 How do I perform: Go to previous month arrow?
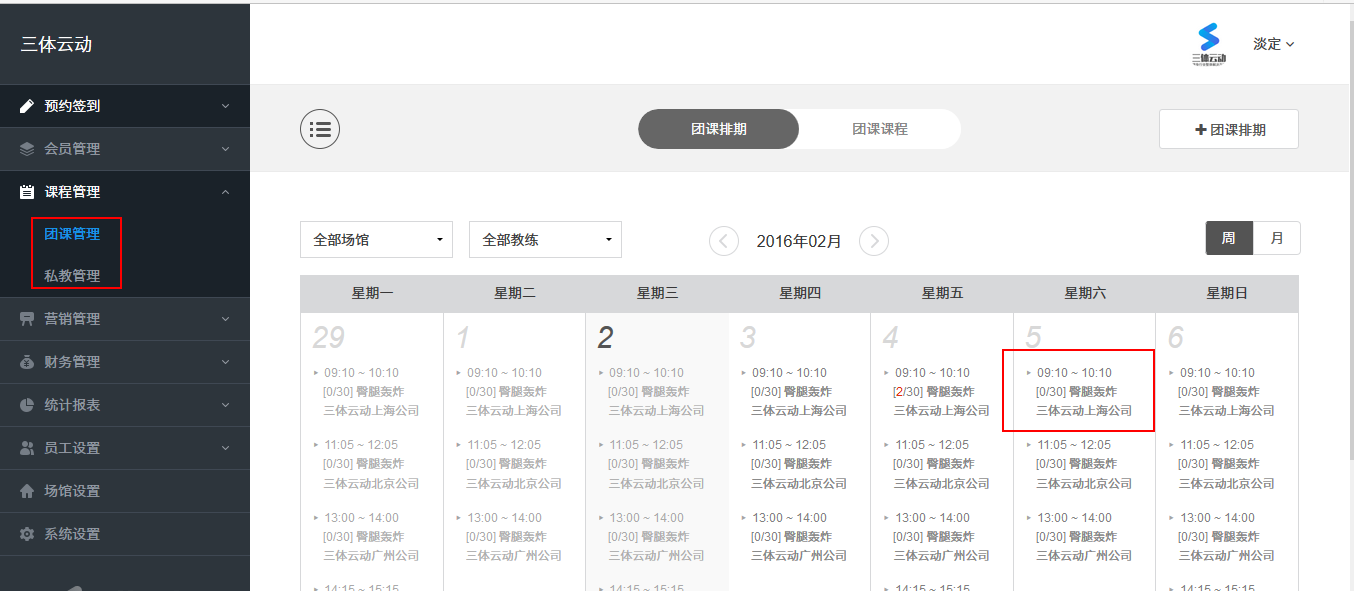724,241
